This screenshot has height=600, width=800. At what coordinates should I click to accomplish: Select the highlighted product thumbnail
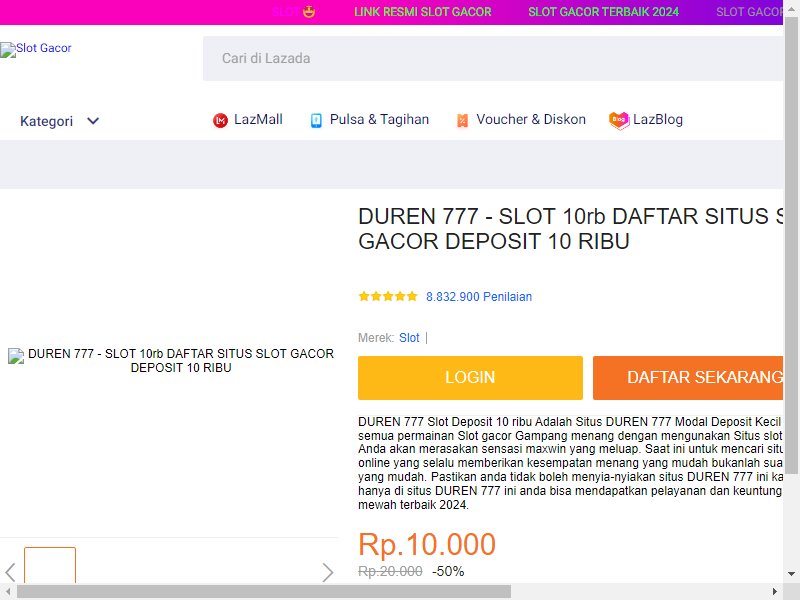(50, 565)
